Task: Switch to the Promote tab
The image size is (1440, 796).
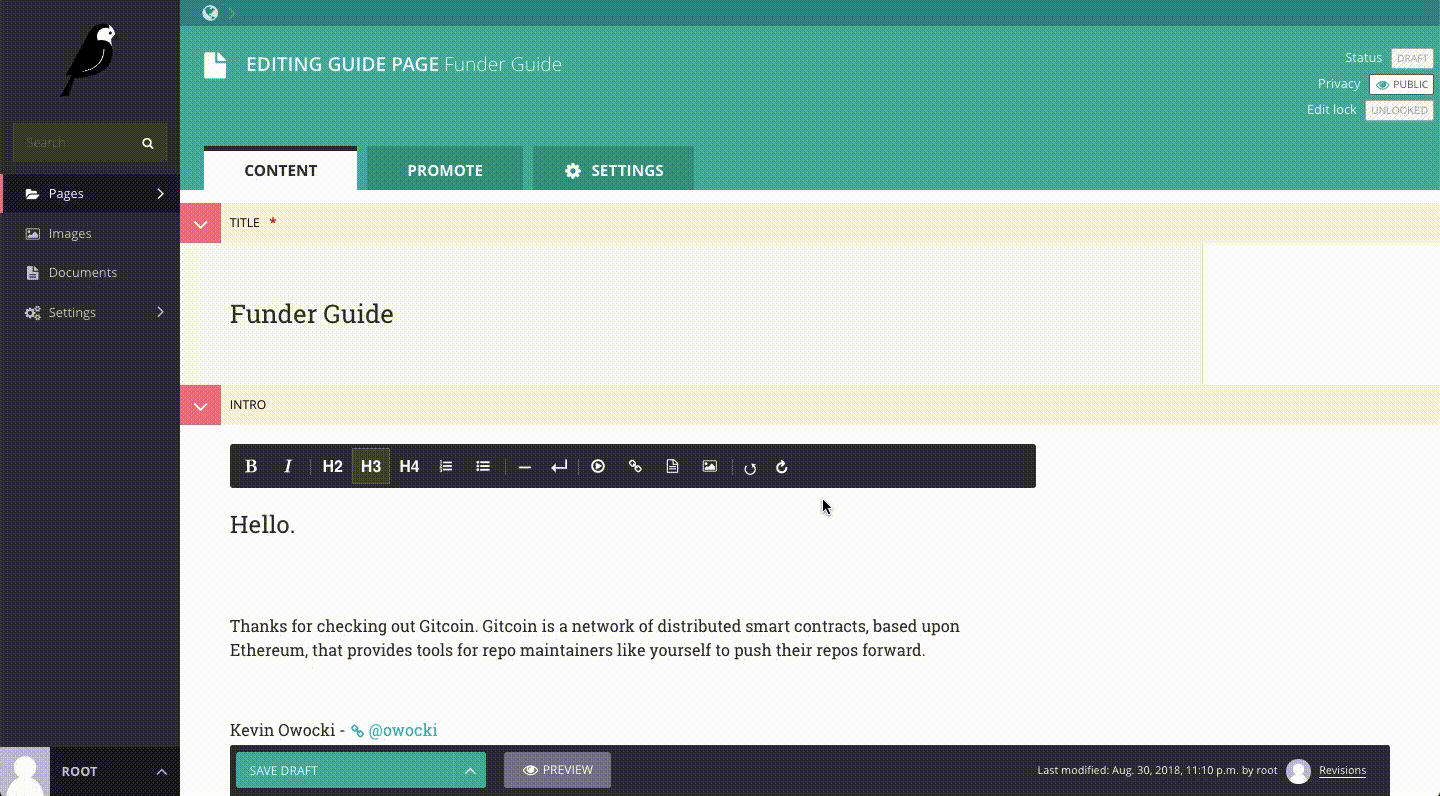Action: [445, 170]
